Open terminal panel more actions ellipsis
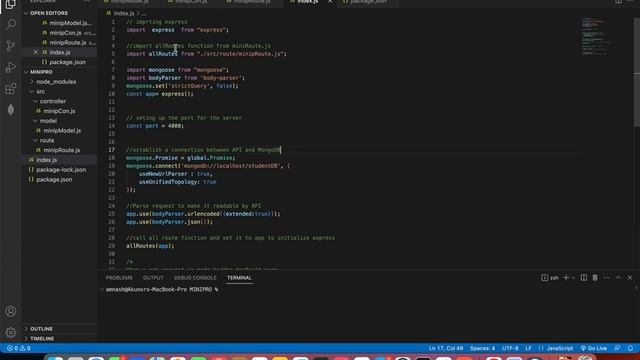 (607, 278)
